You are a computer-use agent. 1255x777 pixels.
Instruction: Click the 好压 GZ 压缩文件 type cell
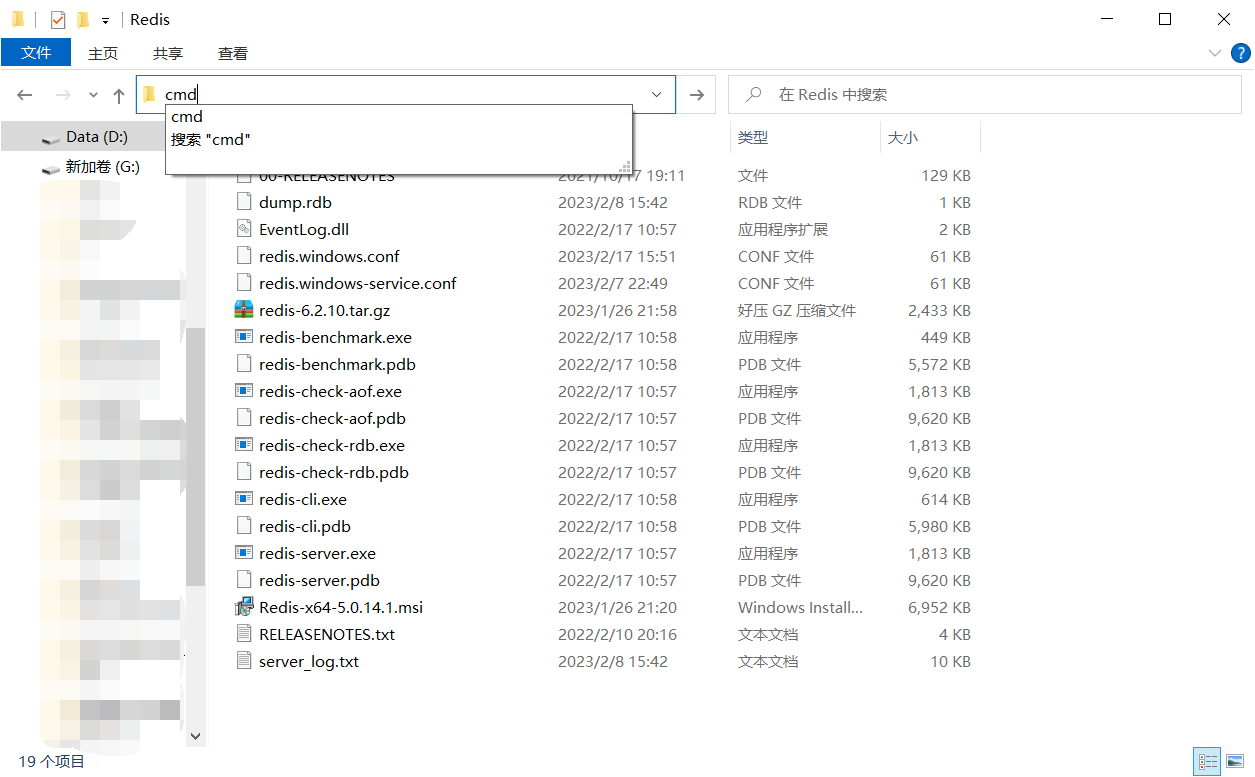(797, 310)
